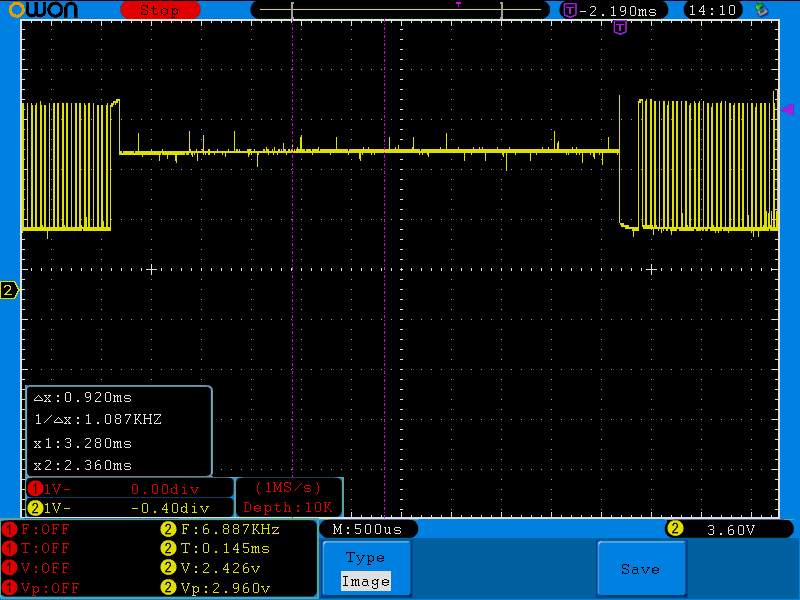Select the left magenta vertical cursor line
The width and height of the screenshot is (800, 600).
click(x=292, y=268)
